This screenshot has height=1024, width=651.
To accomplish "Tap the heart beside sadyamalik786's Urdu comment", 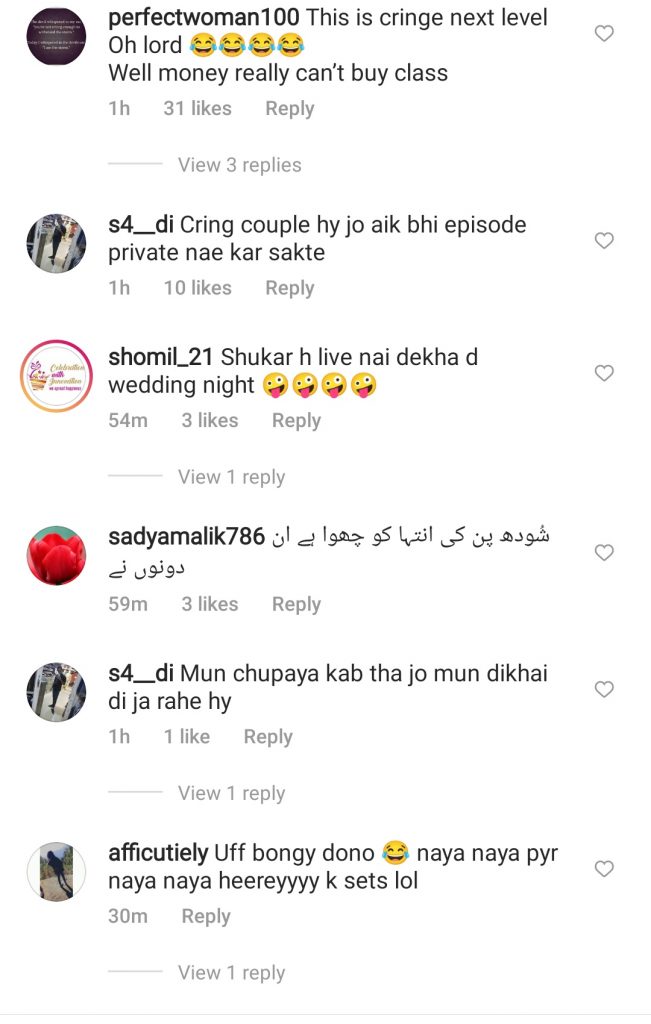I will [604, 552].
